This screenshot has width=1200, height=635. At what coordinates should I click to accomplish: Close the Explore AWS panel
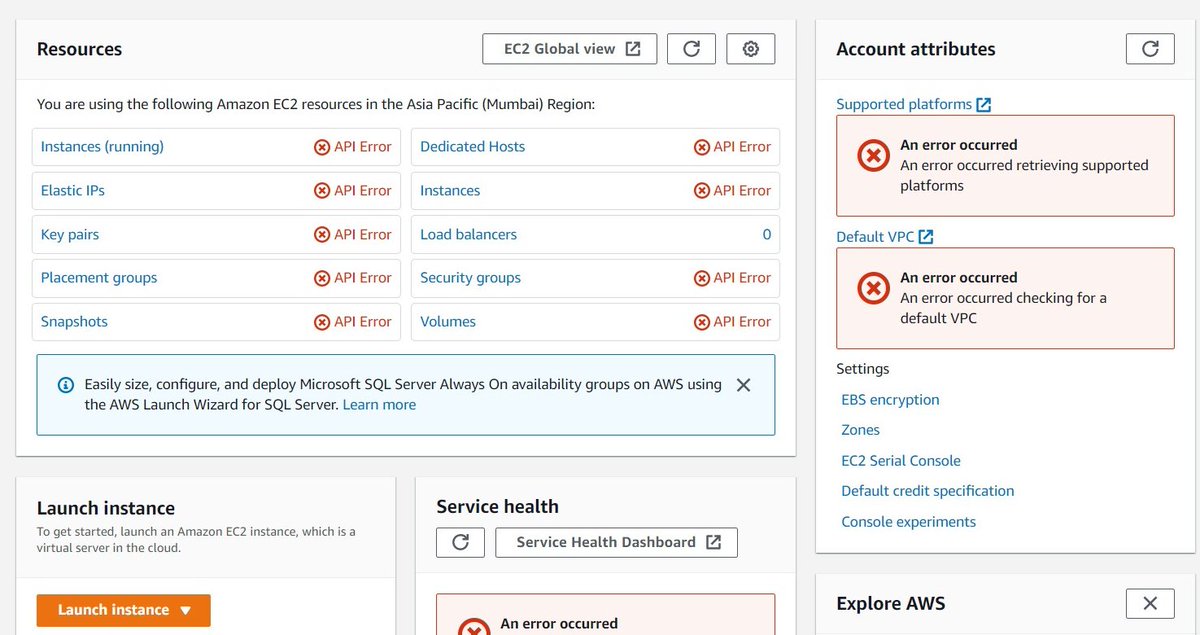click(x=1150, y=603)
